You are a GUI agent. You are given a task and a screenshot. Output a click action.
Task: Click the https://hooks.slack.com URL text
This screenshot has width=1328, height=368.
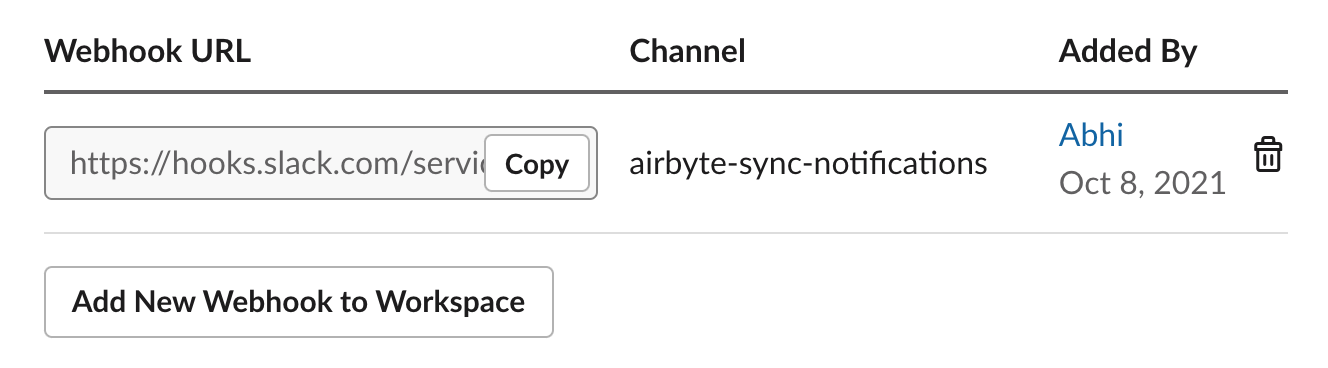(277, 164)
